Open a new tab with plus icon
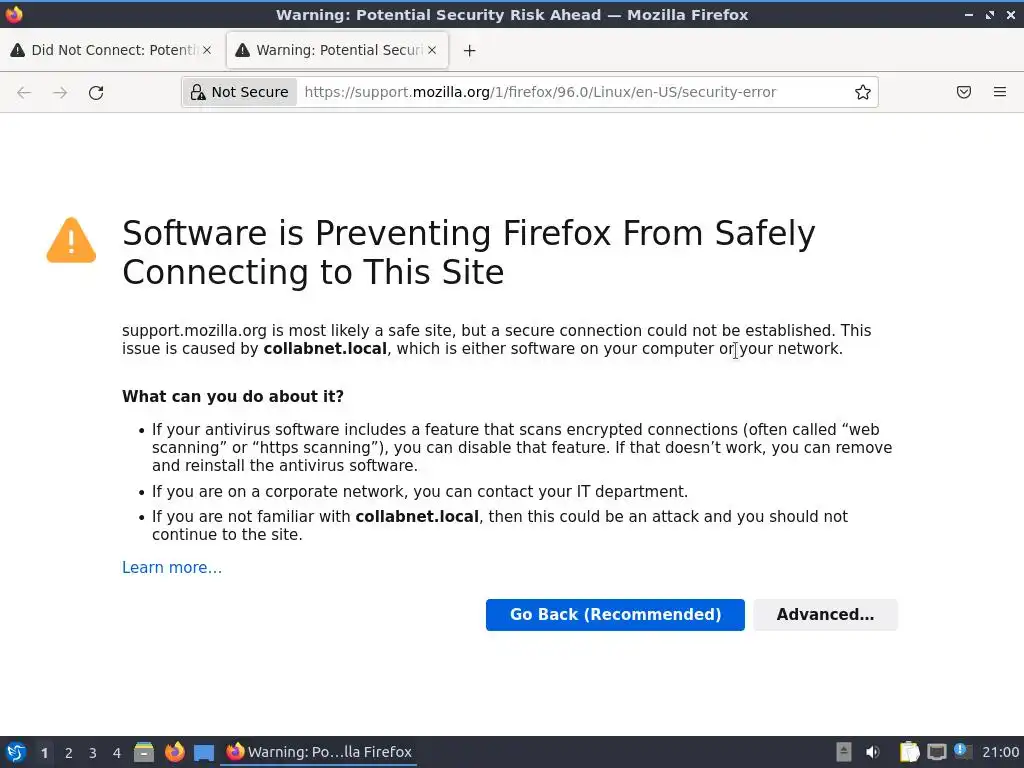This screenshot has width=1024, height=768. 470,50
